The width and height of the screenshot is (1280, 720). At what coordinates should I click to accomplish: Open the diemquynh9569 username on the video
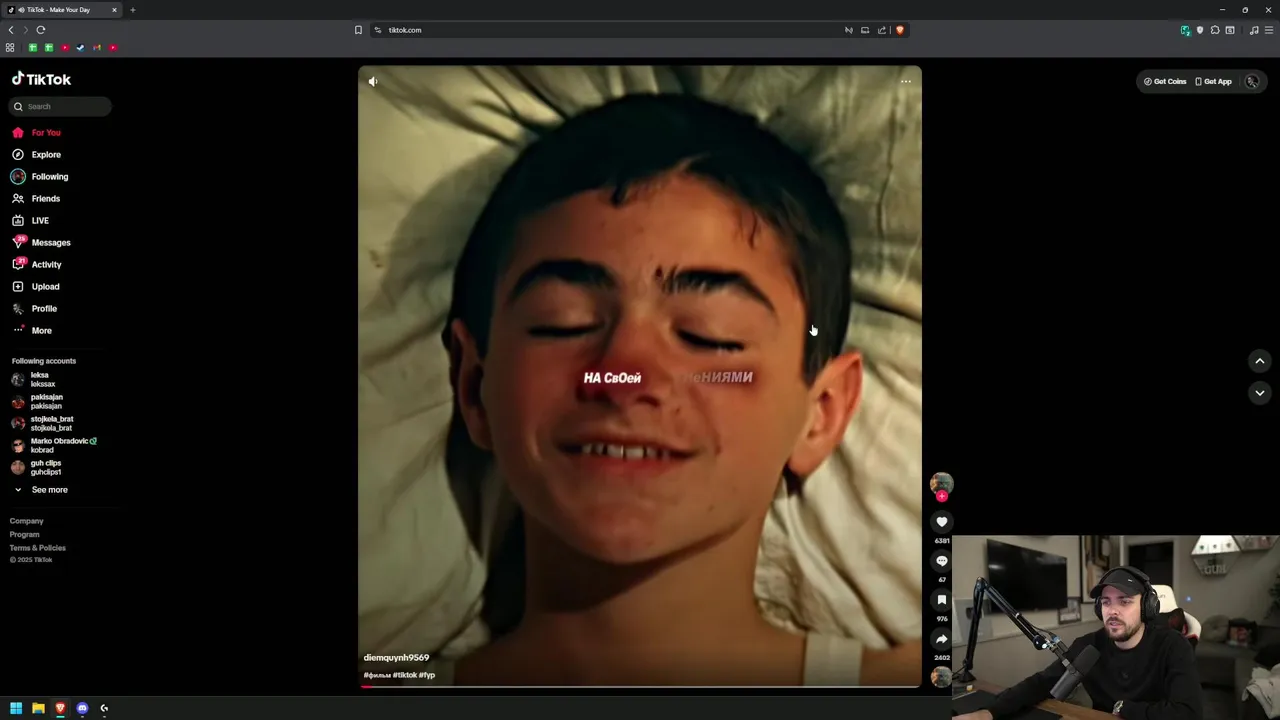click(x=396, y=657)
